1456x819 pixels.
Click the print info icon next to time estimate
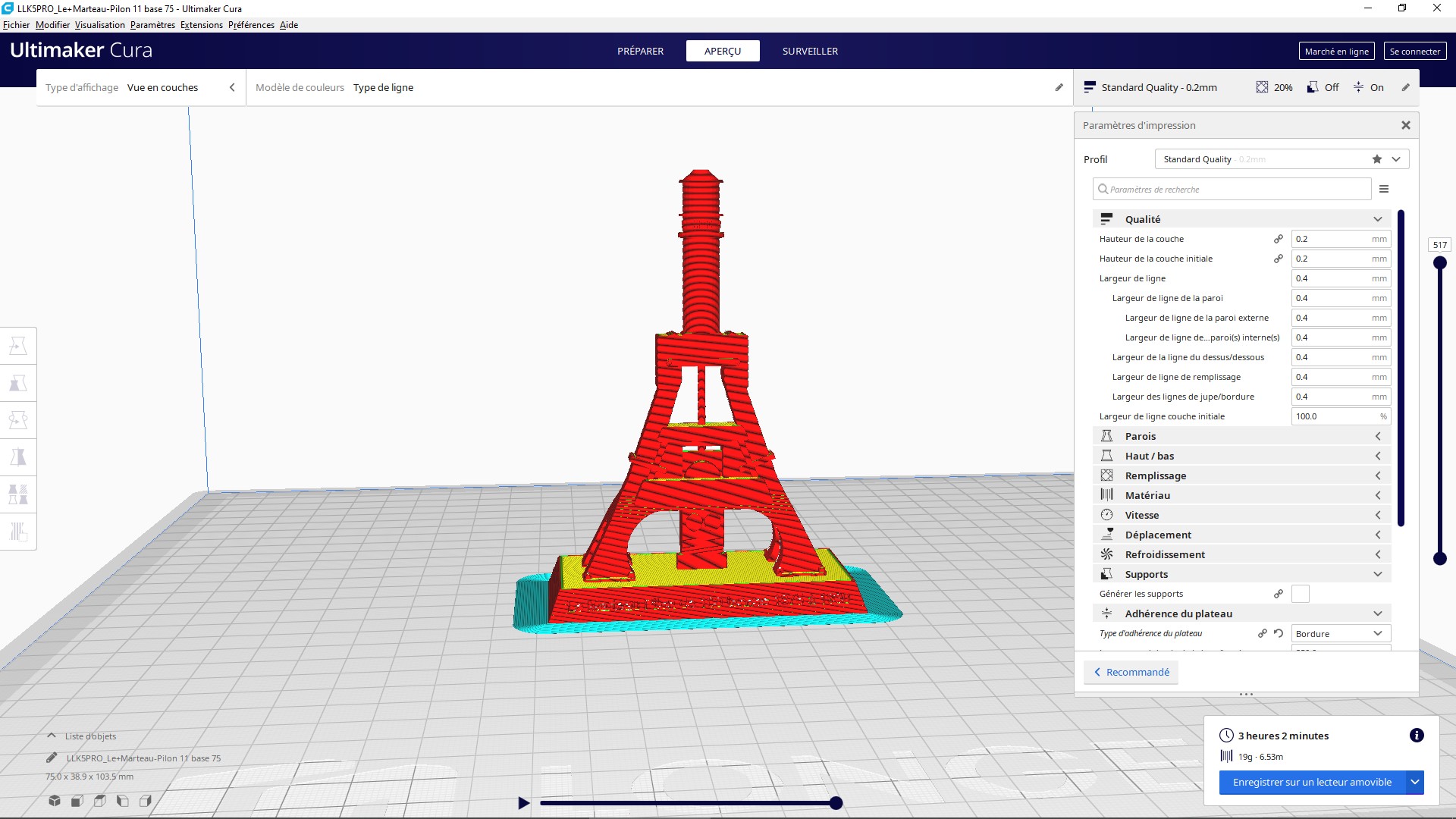pos(1417,736)
